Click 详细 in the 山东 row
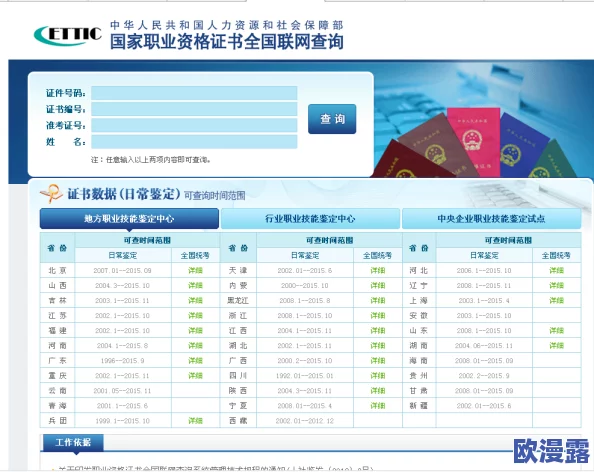Image resolution: width=594 pixels, height=472 pixels. click(x=556, y=331)
